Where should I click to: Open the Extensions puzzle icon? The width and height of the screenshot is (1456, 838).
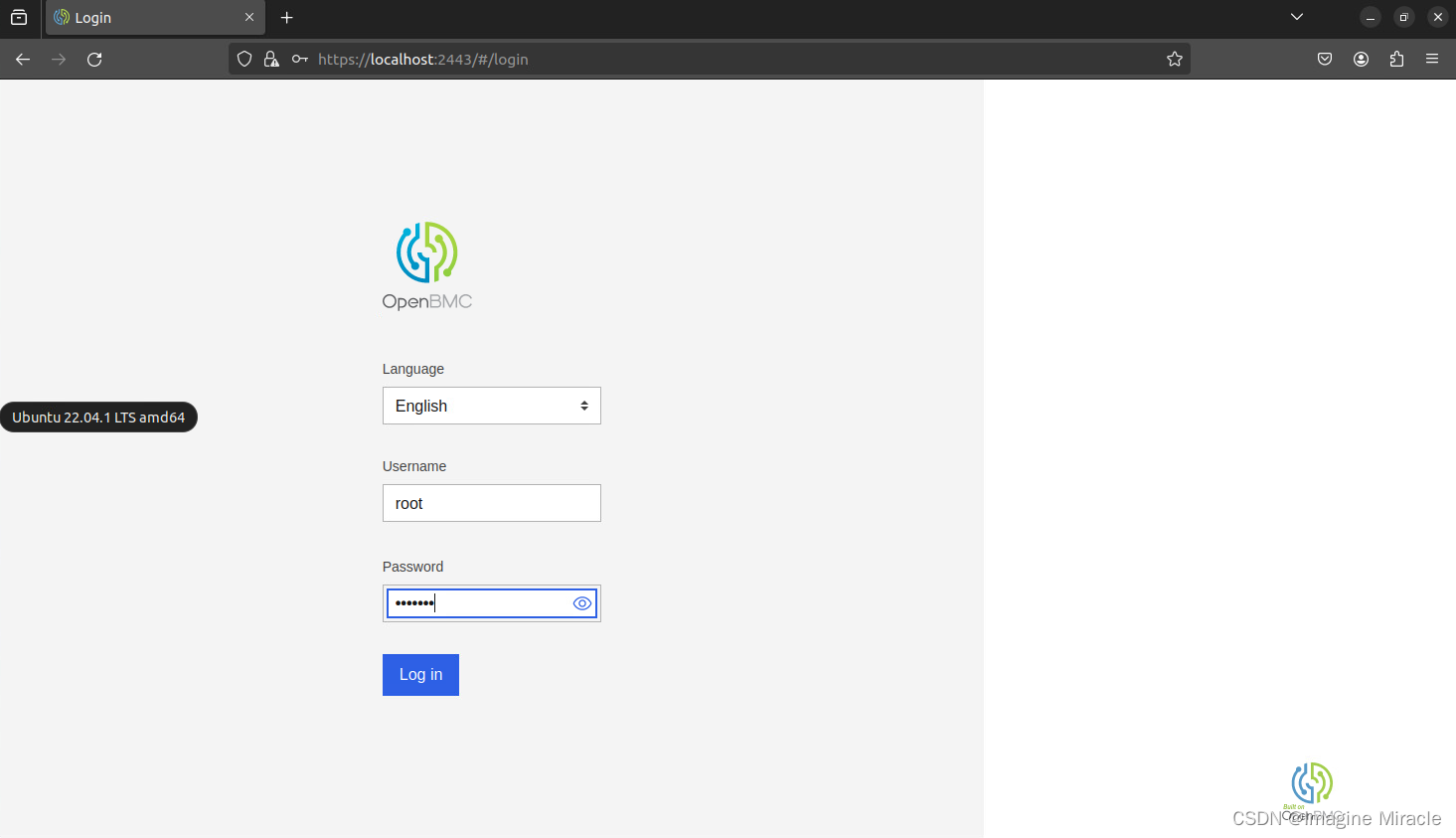point(1396,60)
